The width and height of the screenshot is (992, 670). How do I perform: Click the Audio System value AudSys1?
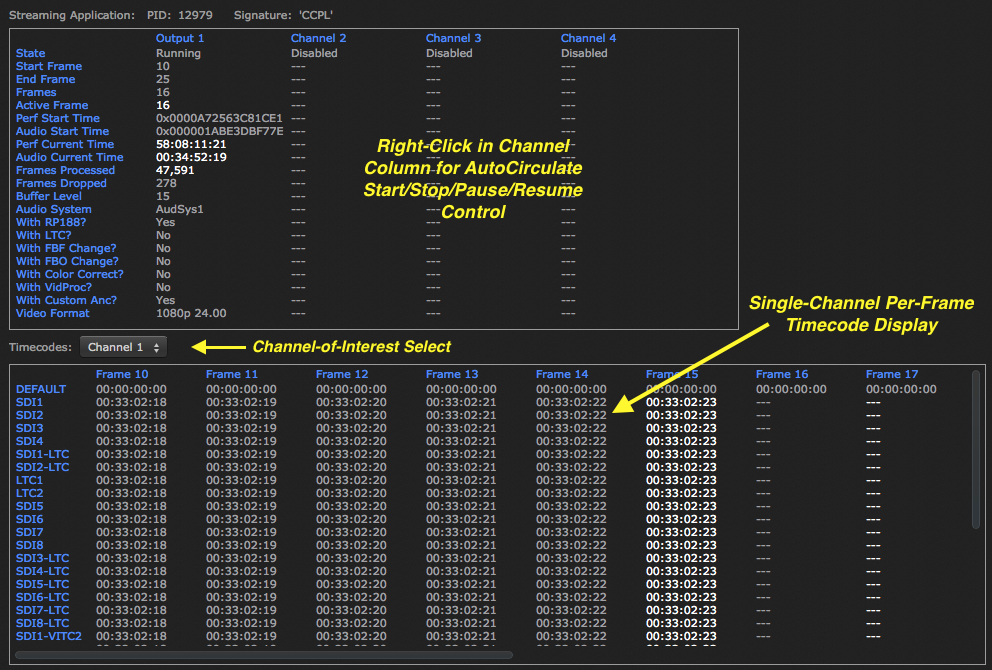pos(180,209)
